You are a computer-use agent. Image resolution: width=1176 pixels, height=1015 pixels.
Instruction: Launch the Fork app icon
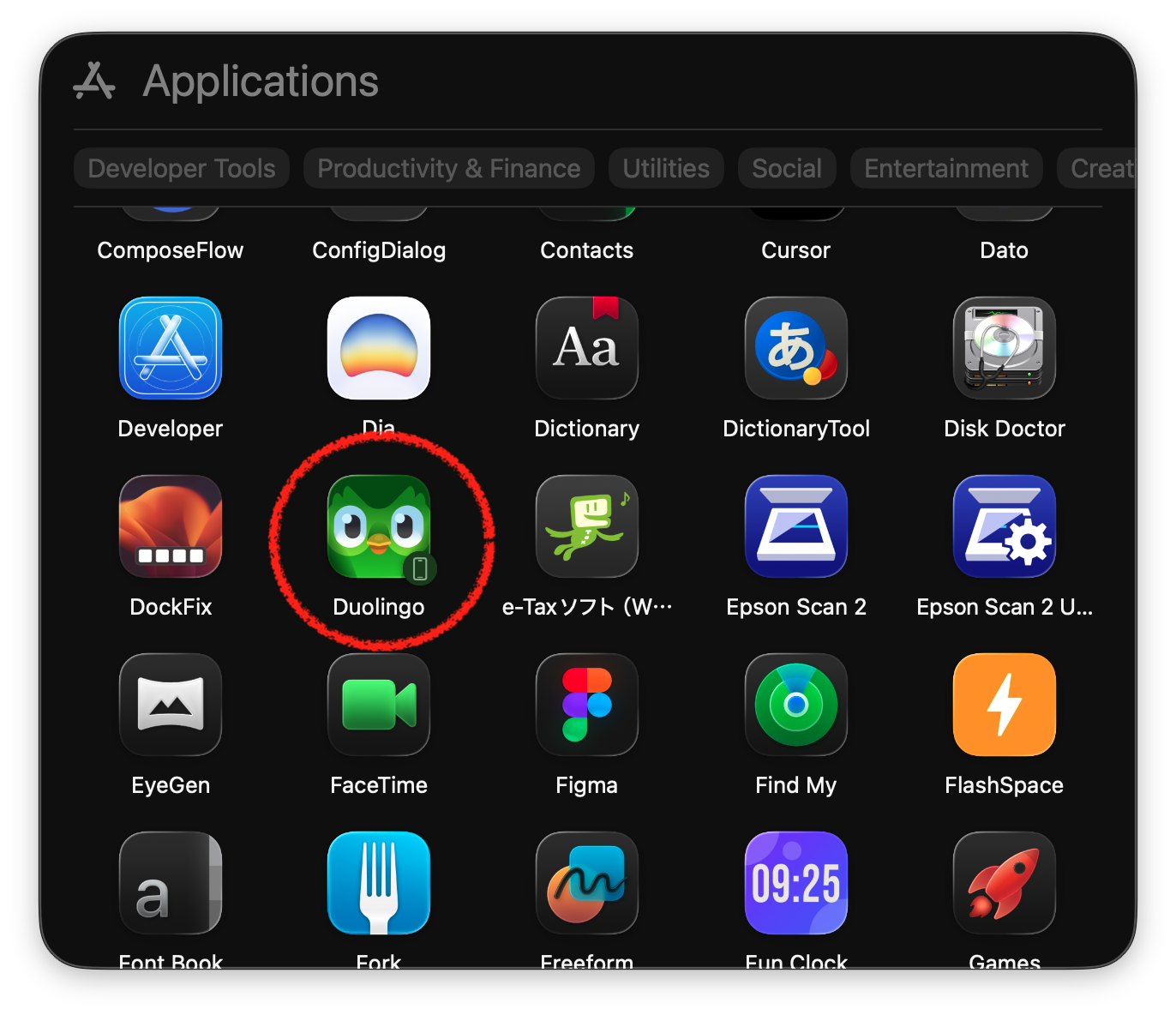click(379, 883)
